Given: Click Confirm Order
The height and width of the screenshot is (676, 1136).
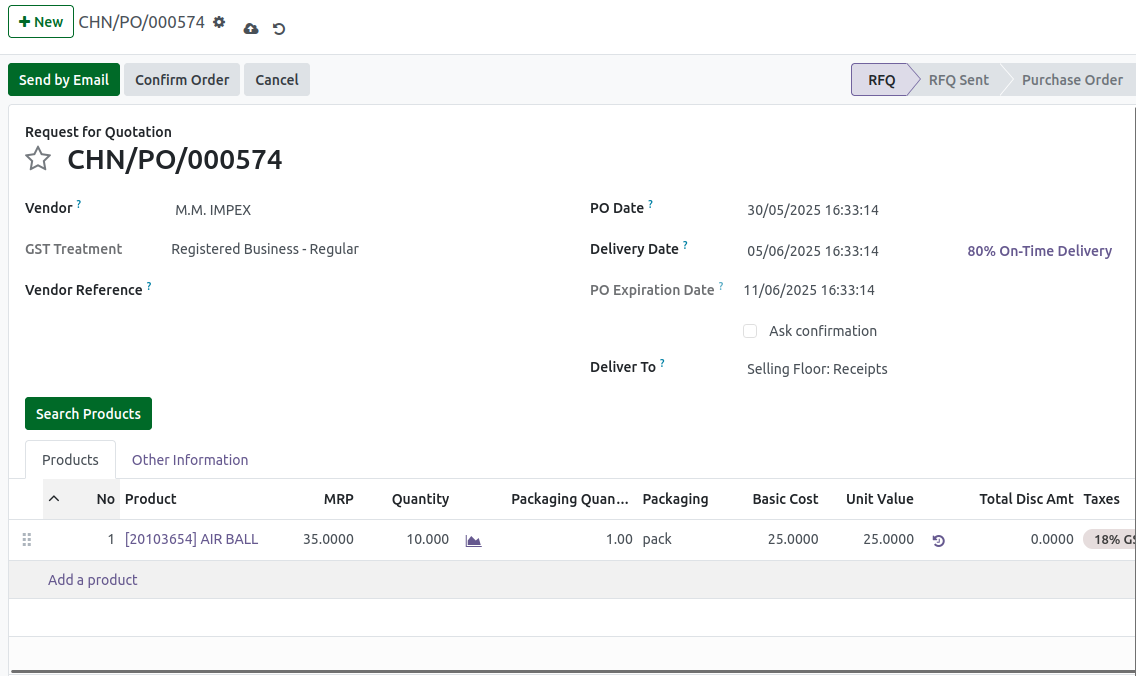Looking at the screenshot, I should click(182, 80).
